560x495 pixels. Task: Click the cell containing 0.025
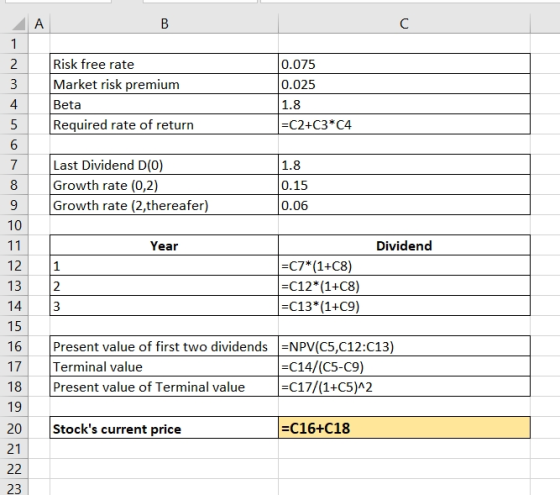pos(404,84)
